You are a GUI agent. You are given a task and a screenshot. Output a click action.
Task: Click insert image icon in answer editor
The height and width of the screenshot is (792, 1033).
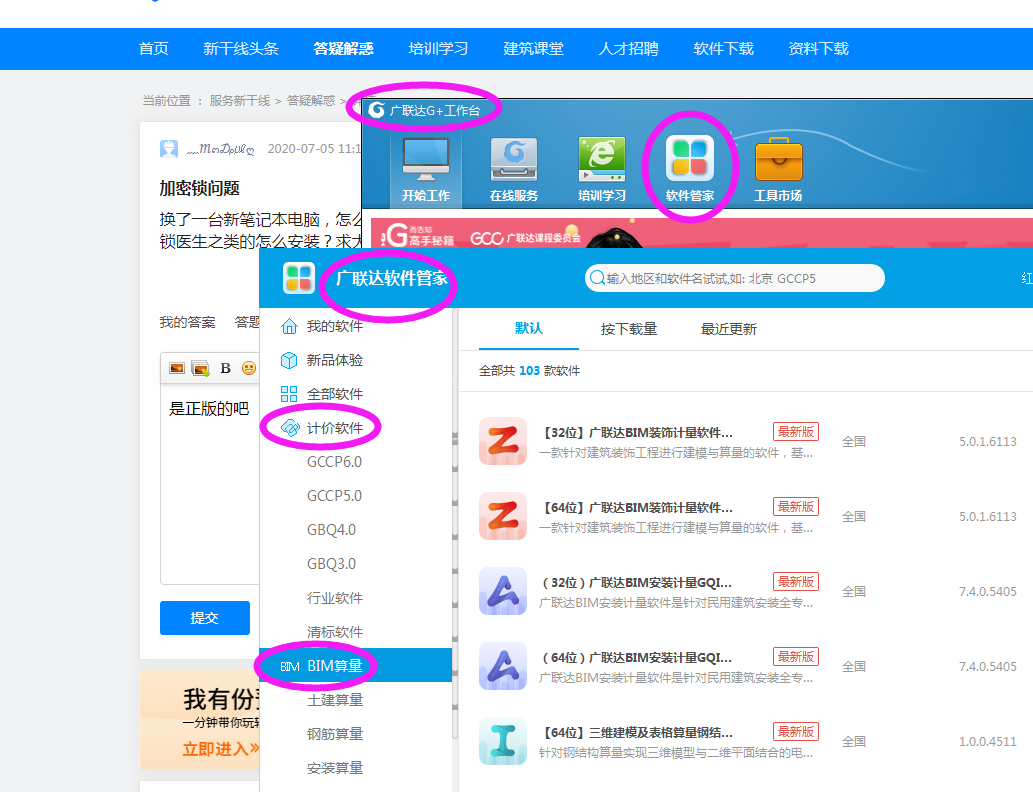[x=177, y=368]
